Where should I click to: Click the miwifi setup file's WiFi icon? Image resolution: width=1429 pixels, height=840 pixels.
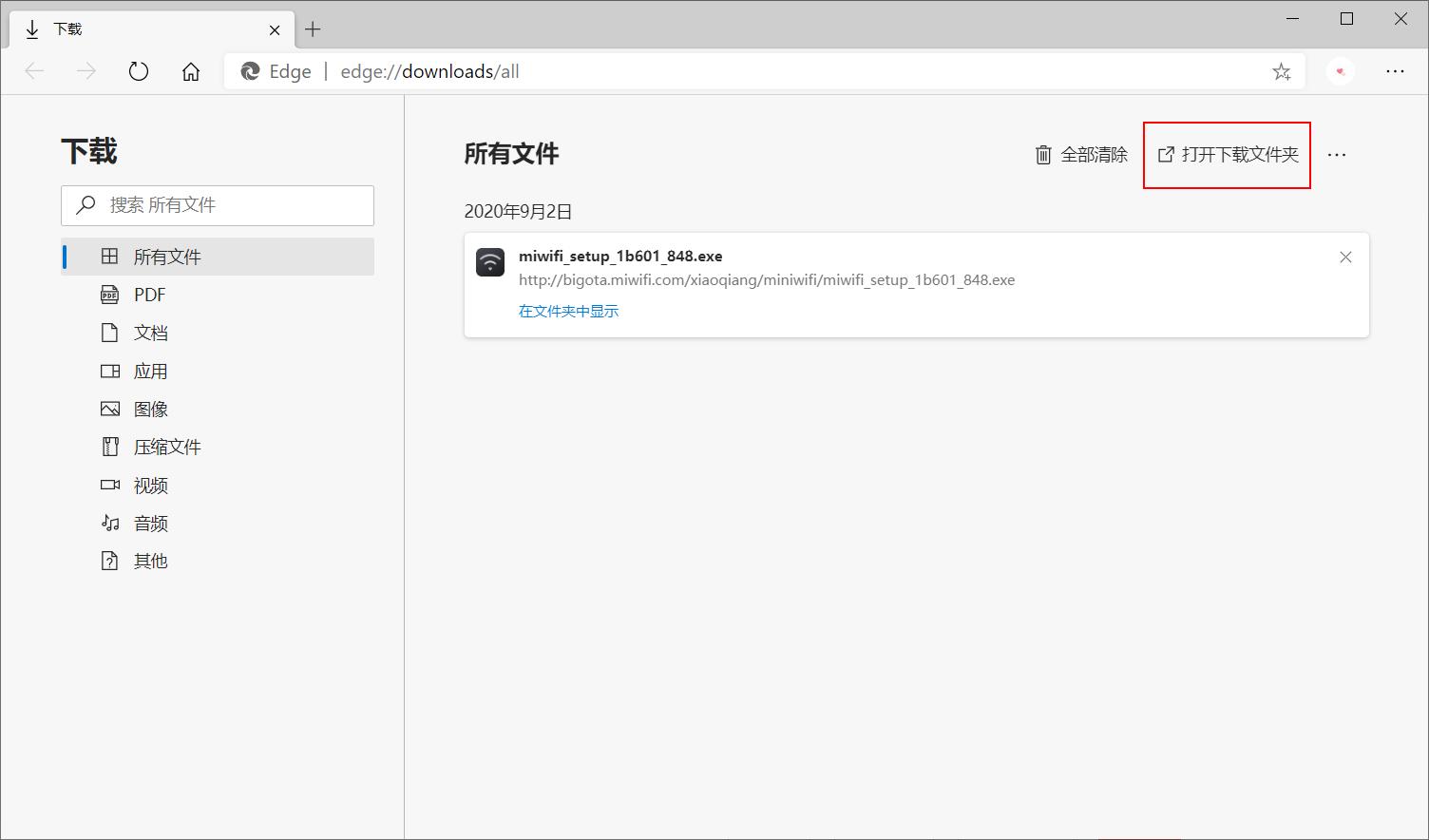490,261
